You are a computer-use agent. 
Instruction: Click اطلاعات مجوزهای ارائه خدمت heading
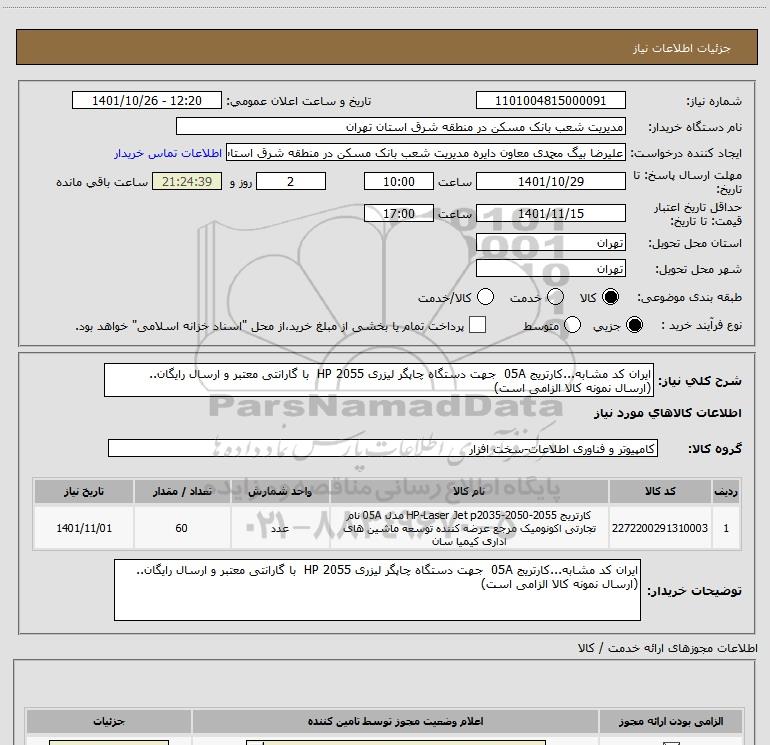(x=667, y=648)
